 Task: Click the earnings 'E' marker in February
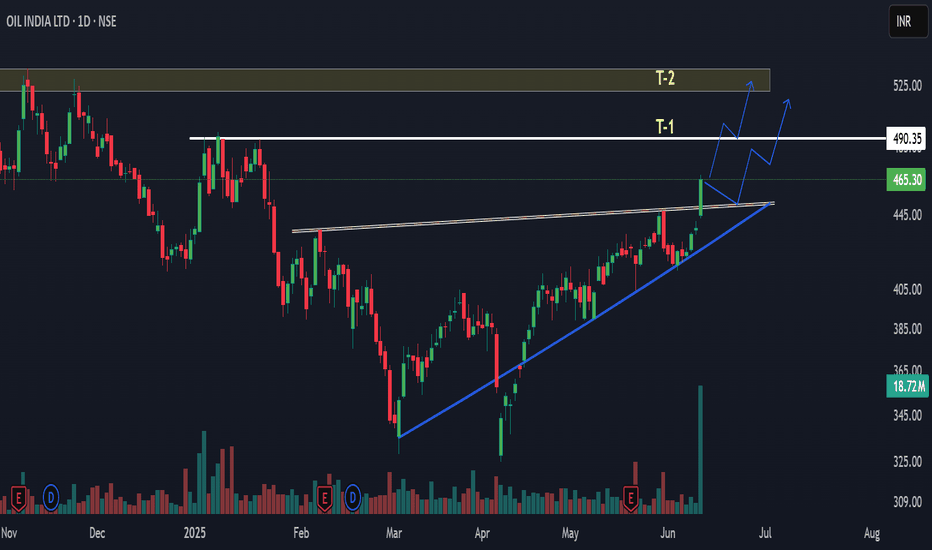325,498
